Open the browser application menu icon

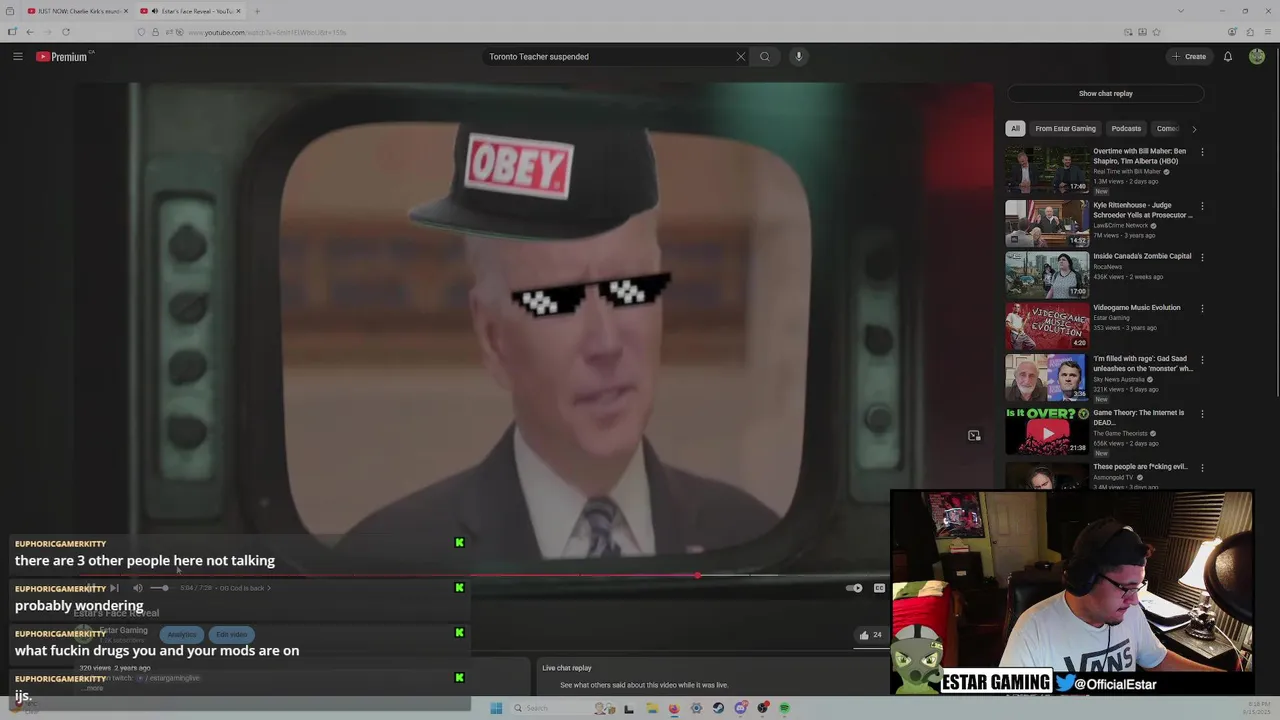tap(1268, 32)
